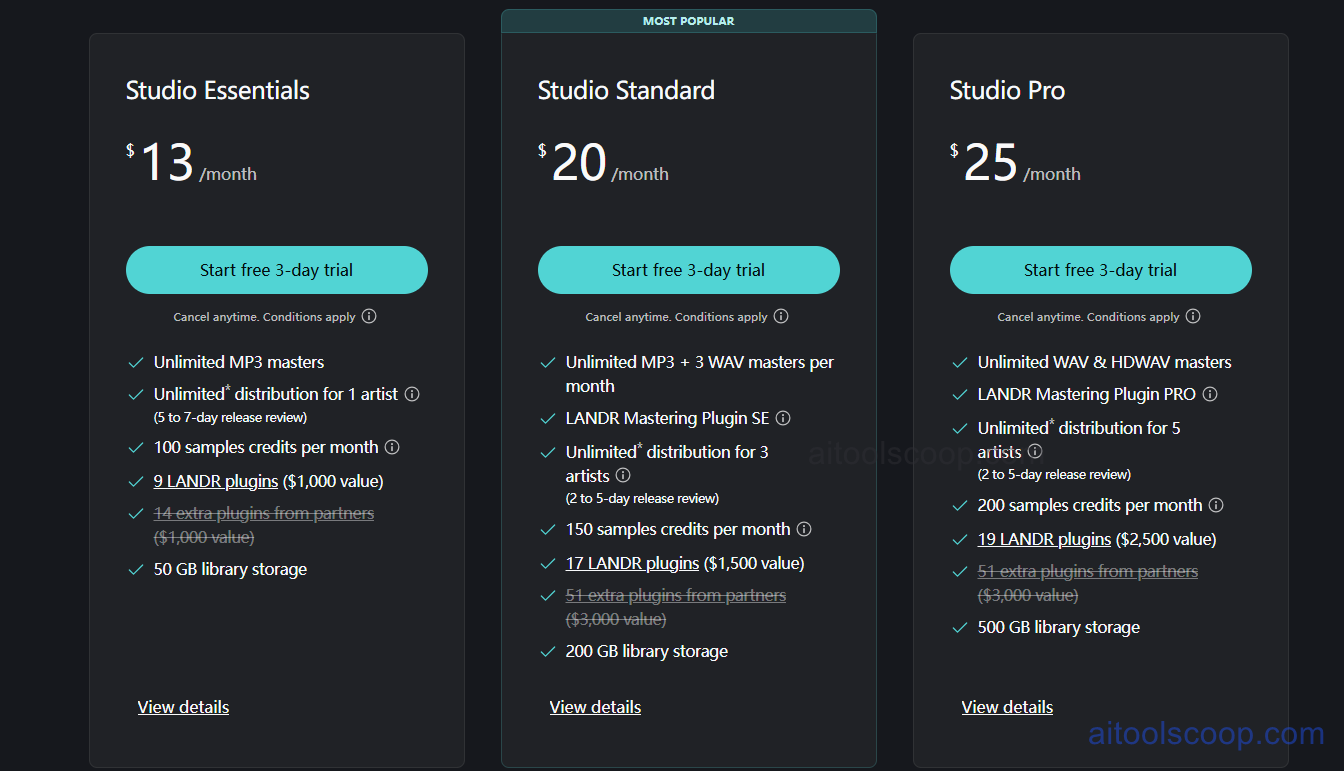Click 200 GB library storage text
Viewport: 1344px width, 771px height.
647,651
